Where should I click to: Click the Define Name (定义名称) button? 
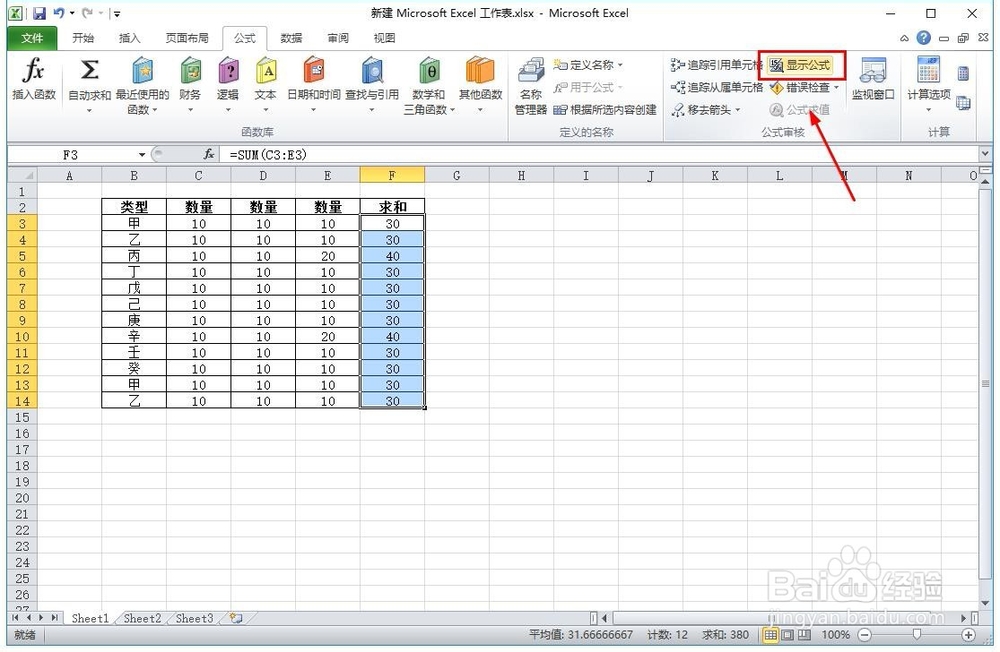[590, 63]
